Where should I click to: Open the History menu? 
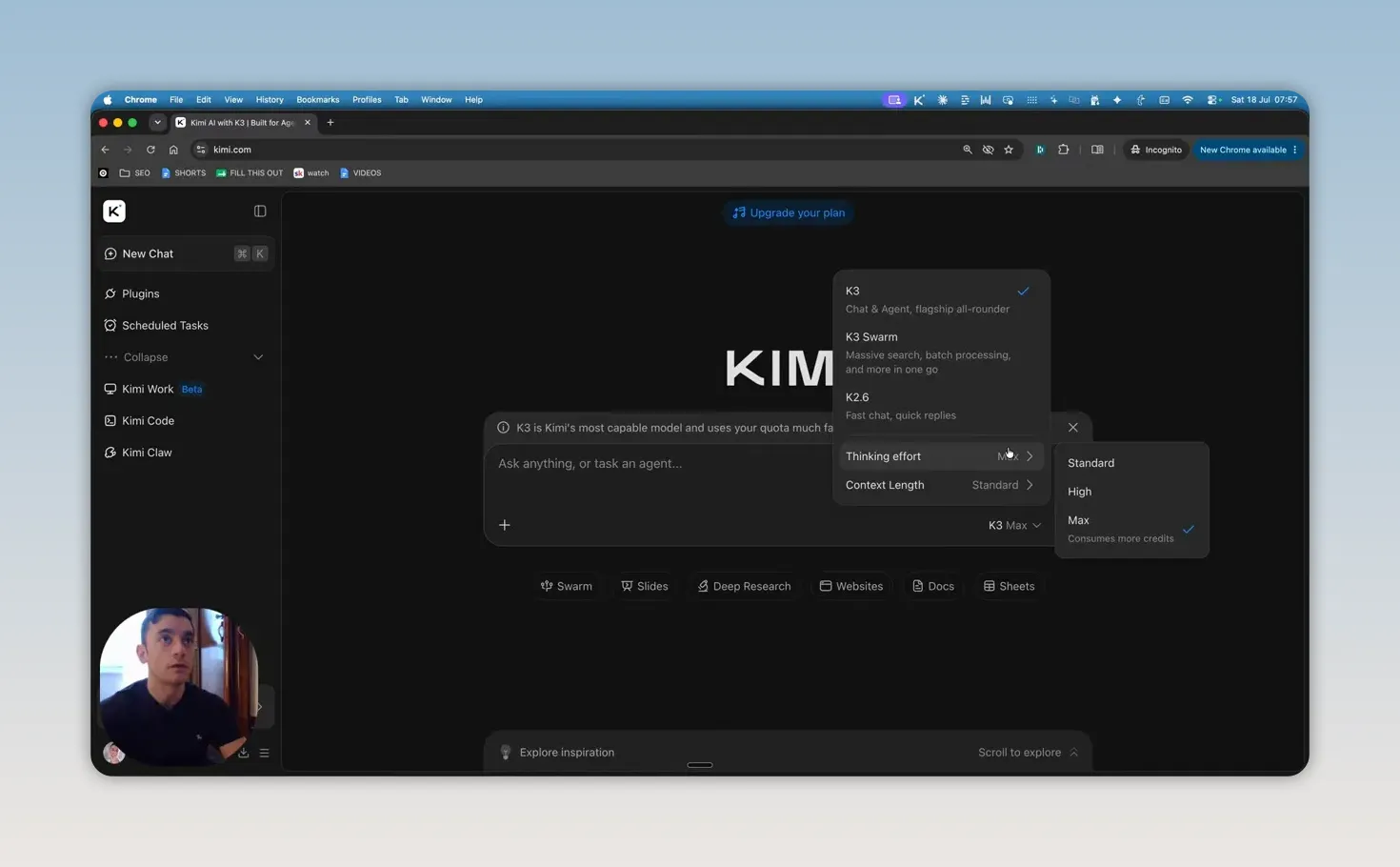(x=270, y=99)
